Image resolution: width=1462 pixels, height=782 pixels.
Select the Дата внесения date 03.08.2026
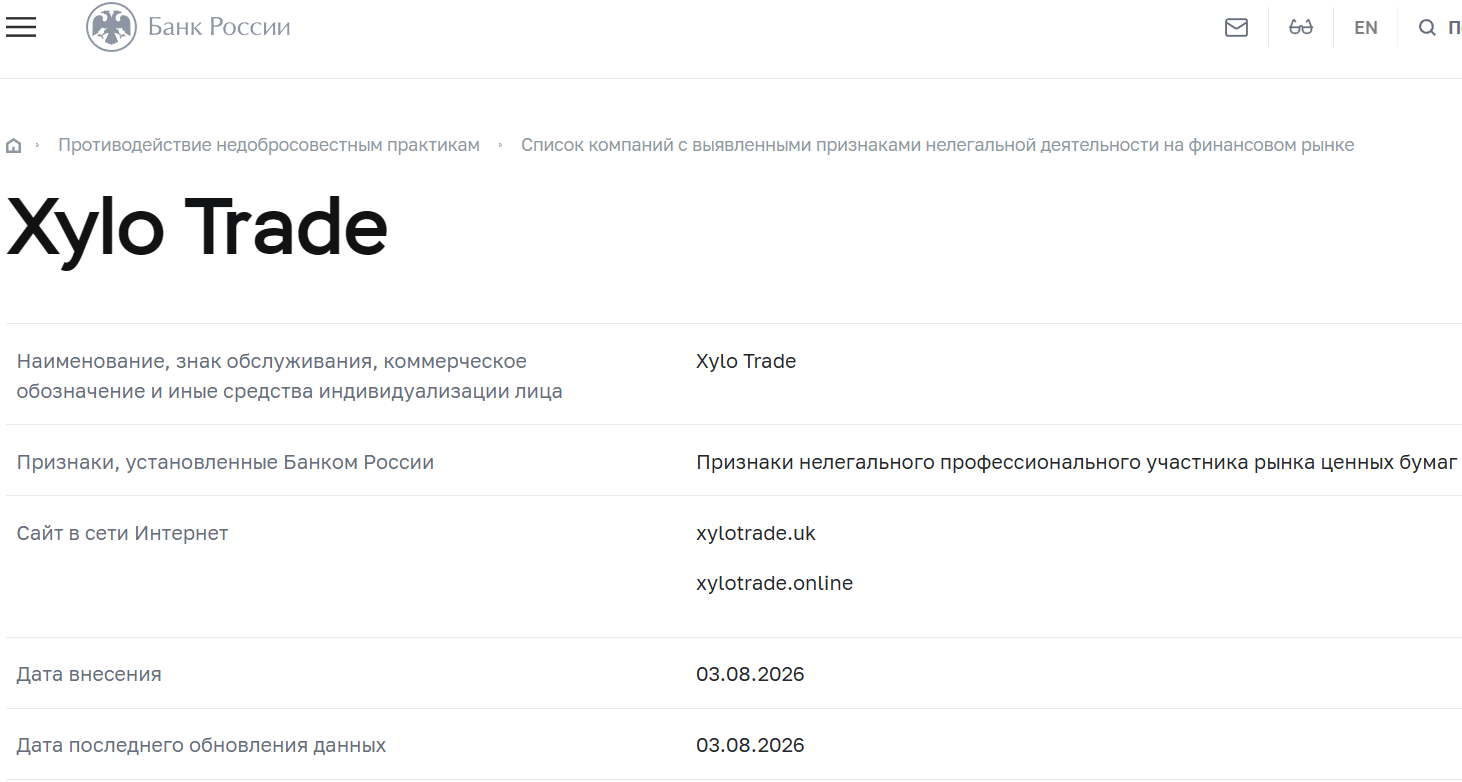pos(750,674)
